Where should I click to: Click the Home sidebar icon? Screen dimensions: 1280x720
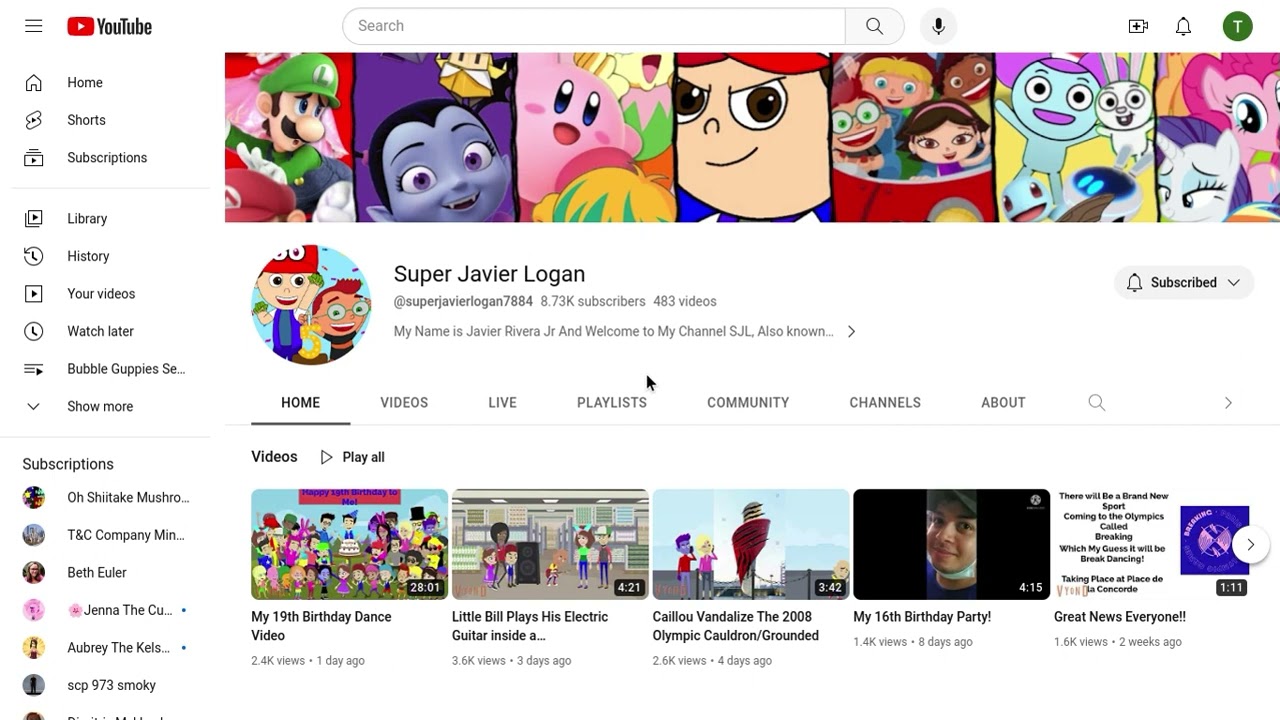coord(34,83)
